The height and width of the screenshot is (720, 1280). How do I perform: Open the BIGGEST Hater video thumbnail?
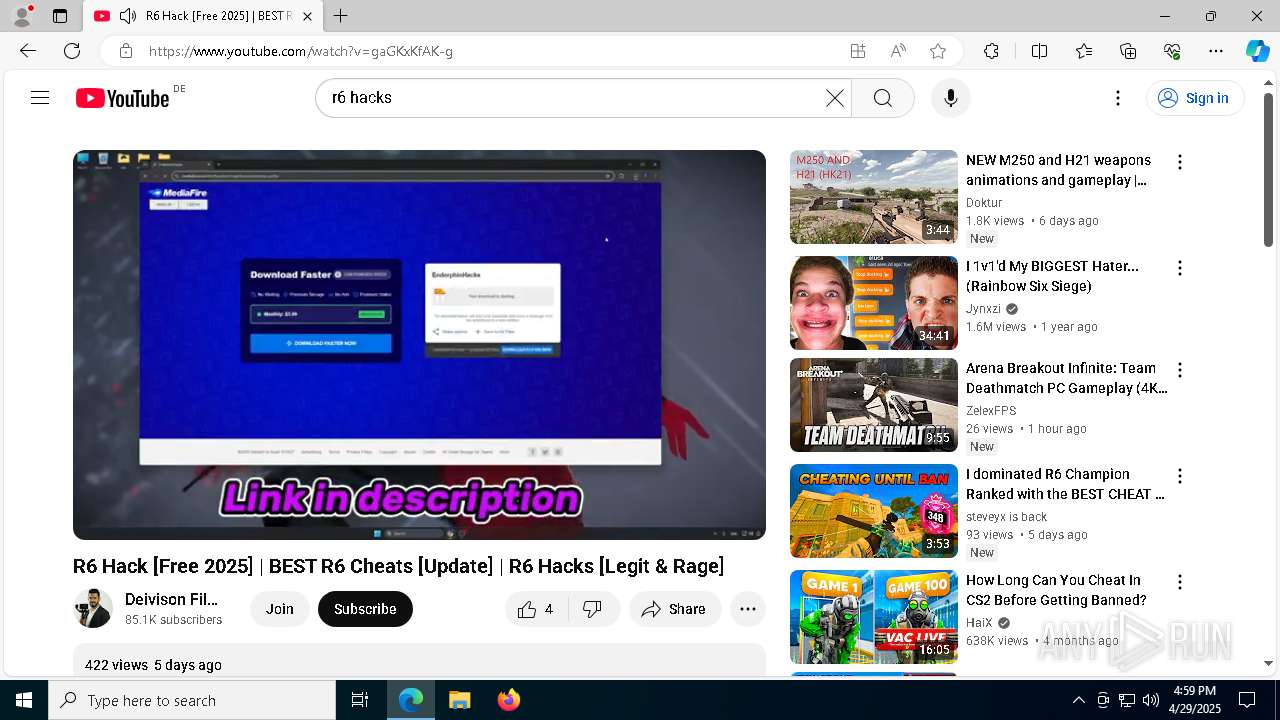coord(873,302)
